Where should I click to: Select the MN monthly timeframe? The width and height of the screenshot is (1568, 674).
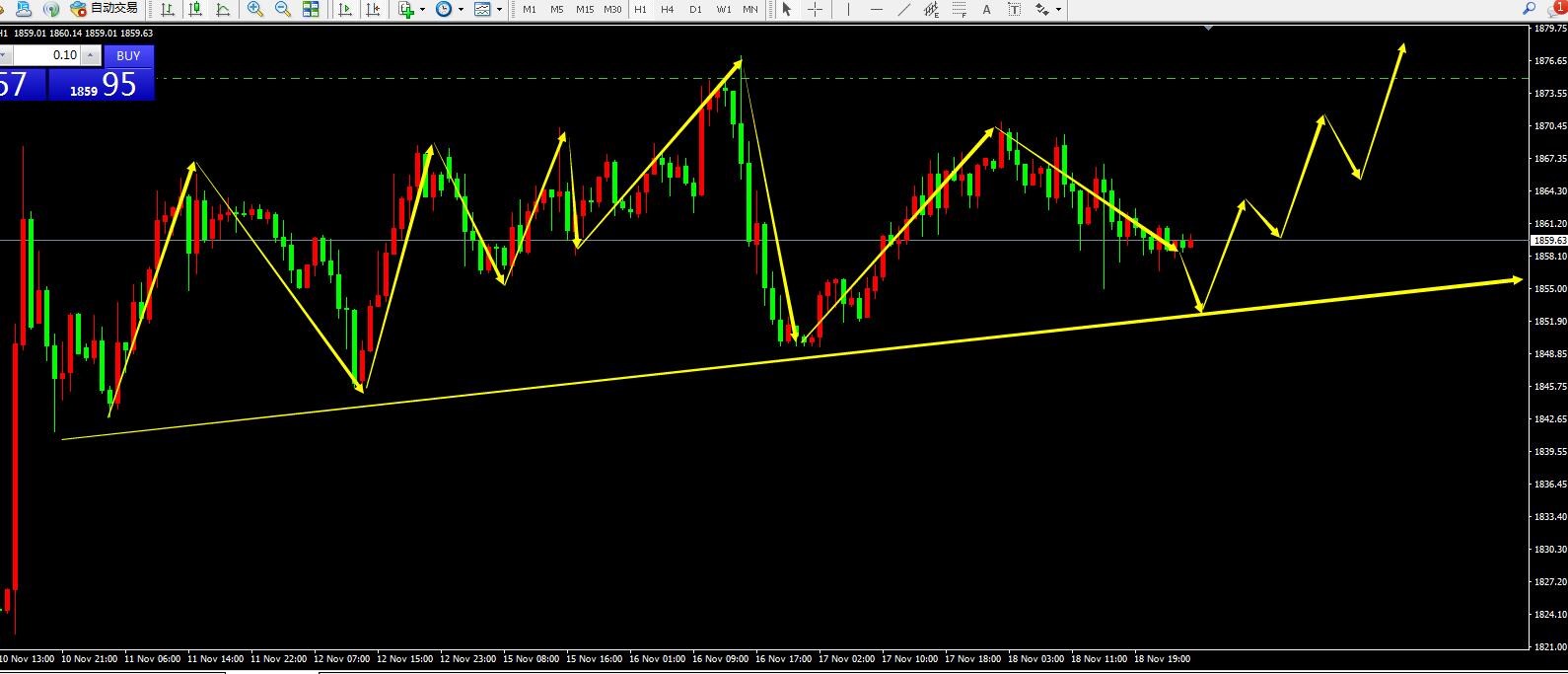[x=750, y=9]
